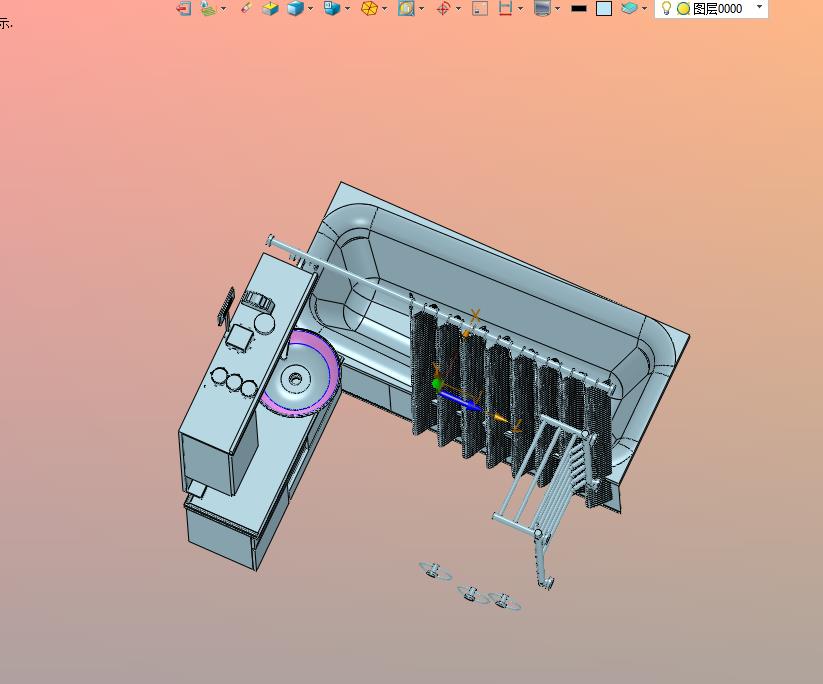
Task: Click the light blue face color swatch
Action: (604, 8)
